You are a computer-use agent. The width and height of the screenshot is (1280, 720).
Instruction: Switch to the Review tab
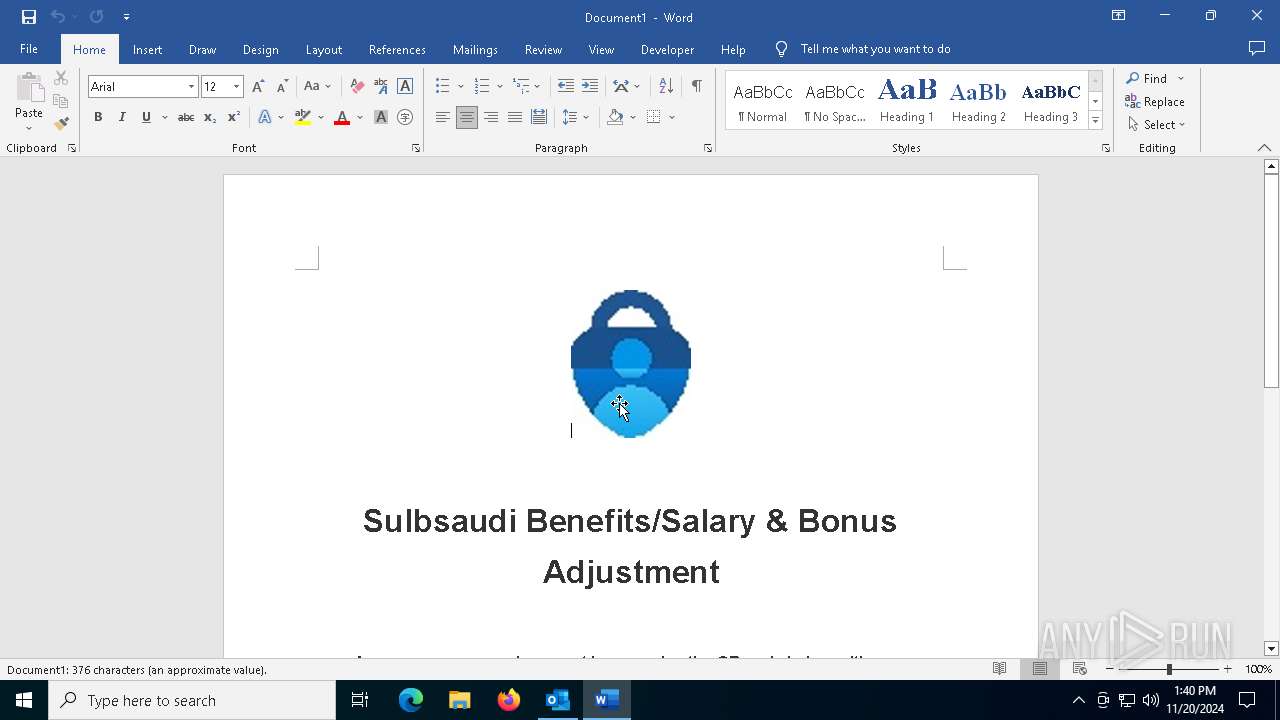click(x=543, y=49)
